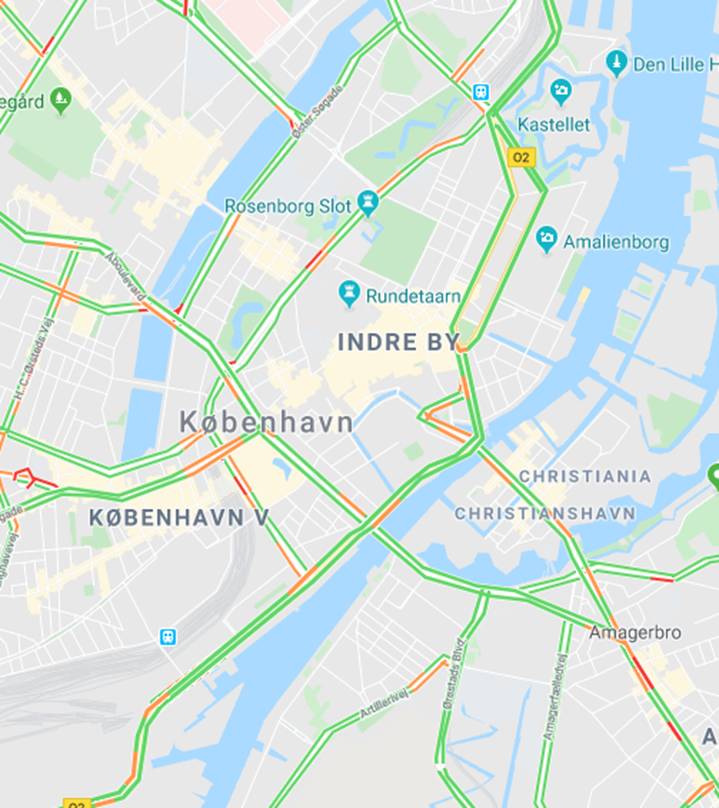
Task: Click the park tree icon near egård
Action: coord(61,100)
